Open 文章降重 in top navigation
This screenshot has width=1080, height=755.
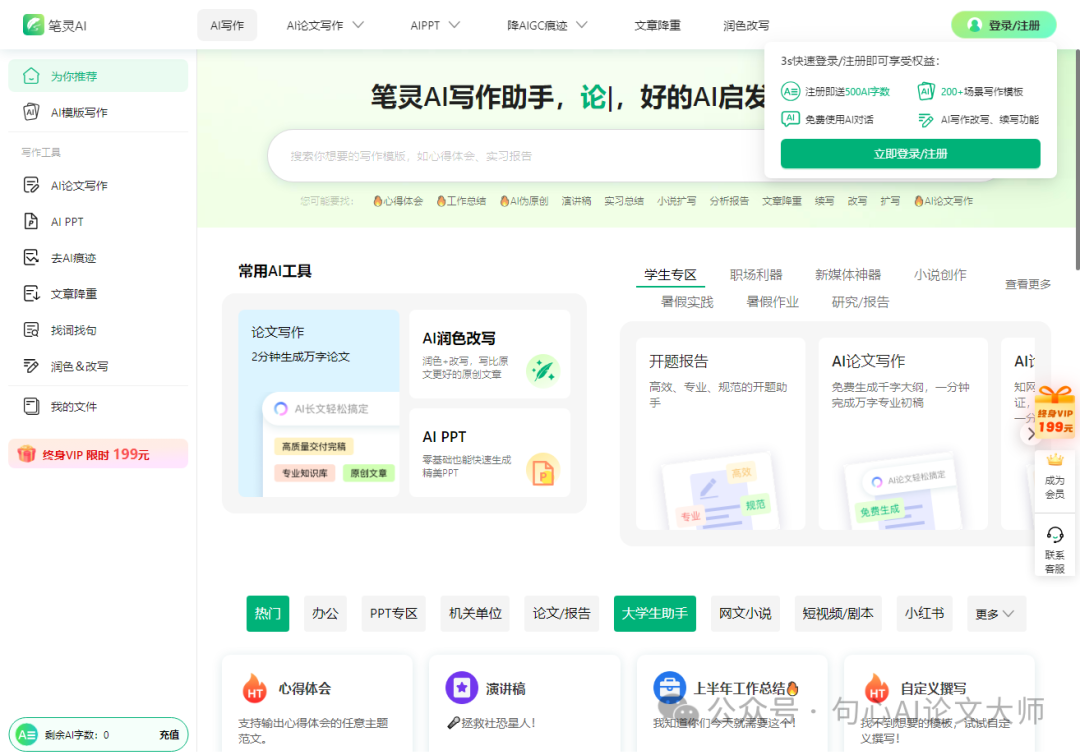pyautogui.click(x=657, y=25)
